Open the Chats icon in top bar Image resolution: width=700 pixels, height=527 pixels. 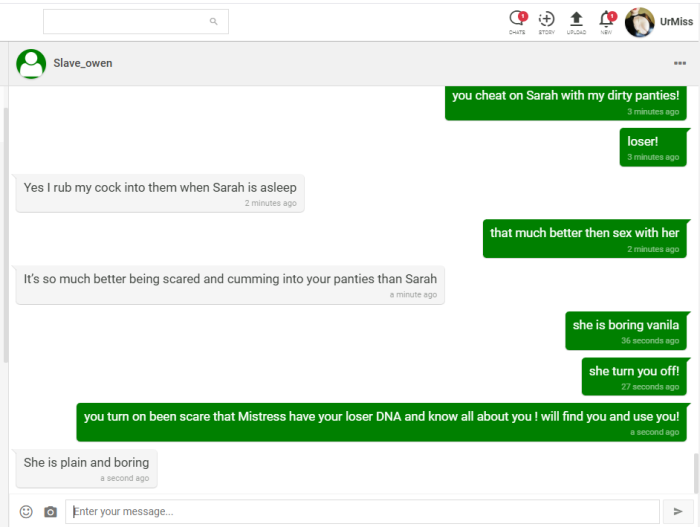(516, 20)
